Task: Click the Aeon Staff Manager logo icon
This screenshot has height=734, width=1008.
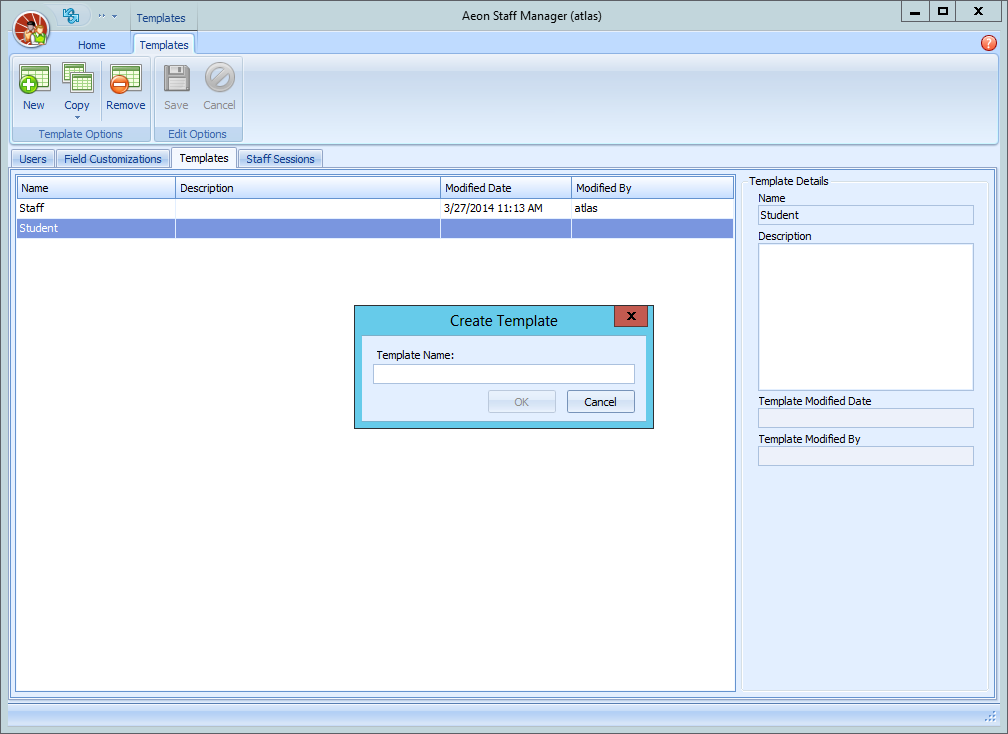Action: (x=31, y=29)
